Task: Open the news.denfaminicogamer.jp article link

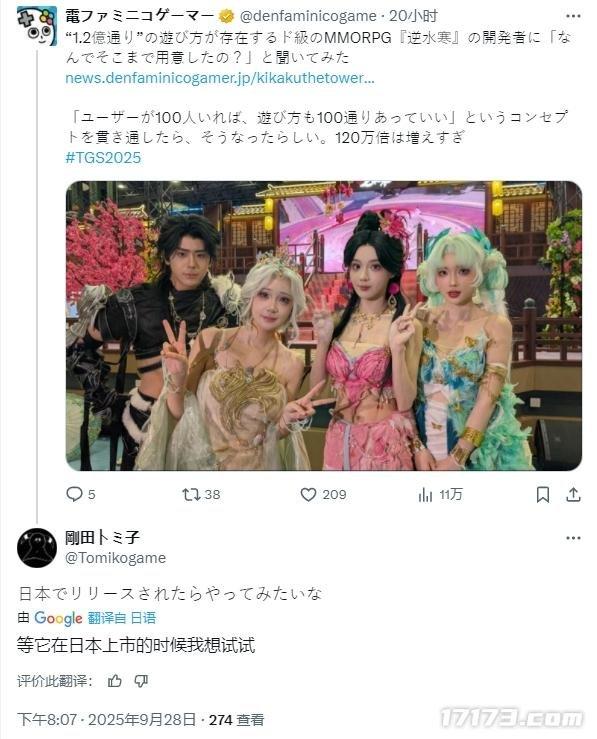Action: coord(220,78)
